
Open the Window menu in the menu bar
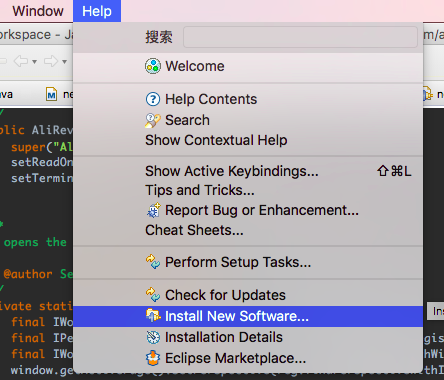pyautogui.click(x=38, y=11)
